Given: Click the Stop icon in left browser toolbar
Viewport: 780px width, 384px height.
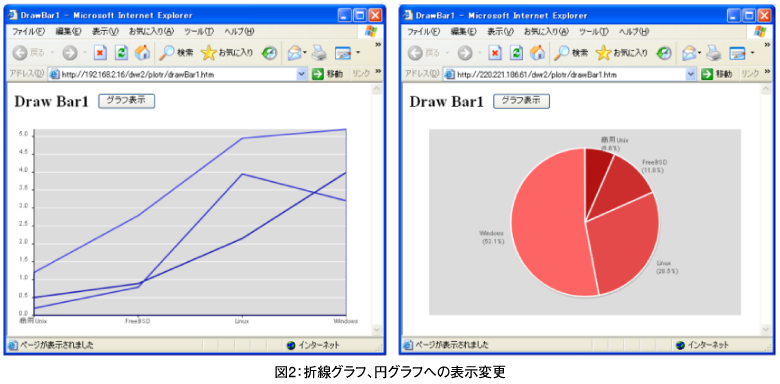Looking at the screenshot, I should pyautogui.click(x=100, y=53).
